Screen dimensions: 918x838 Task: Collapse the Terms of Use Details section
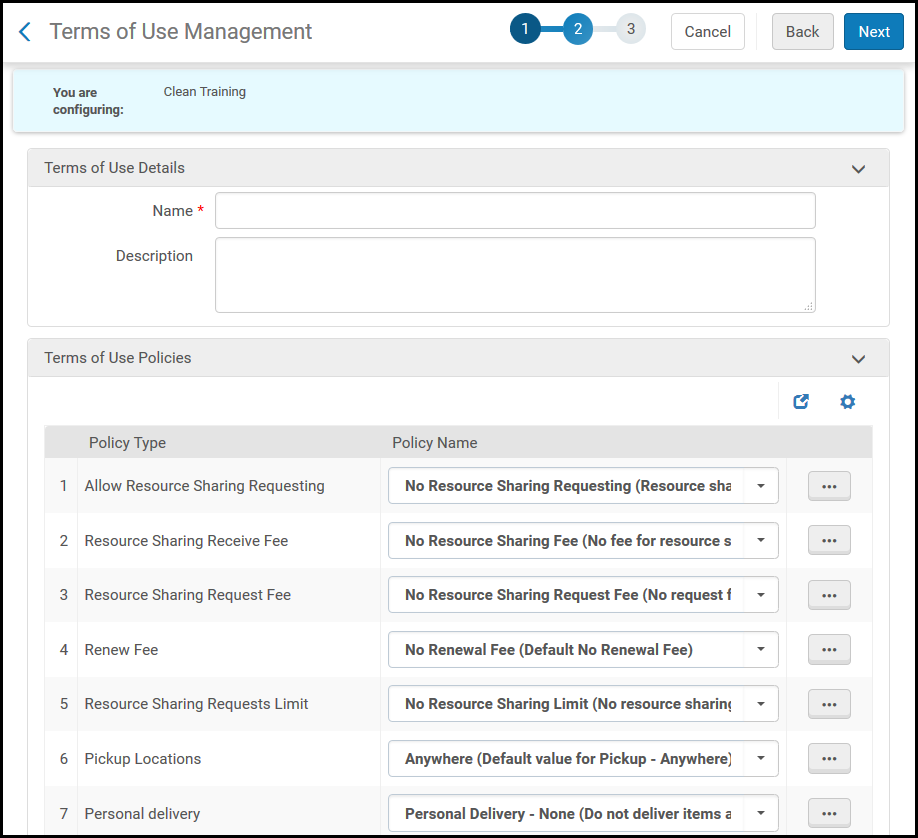point(858,169)
